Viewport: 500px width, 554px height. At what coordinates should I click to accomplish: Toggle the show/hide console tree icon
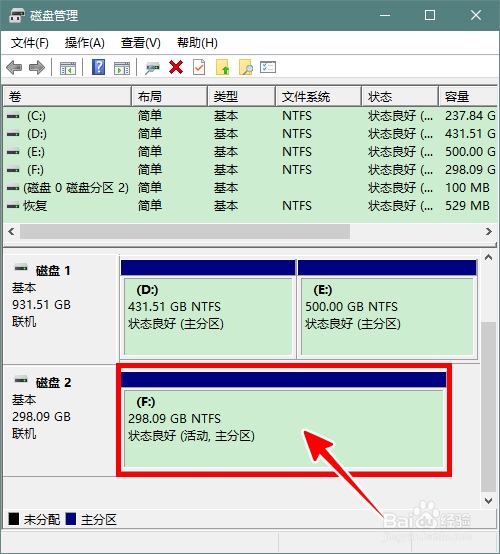click(67, 68)
